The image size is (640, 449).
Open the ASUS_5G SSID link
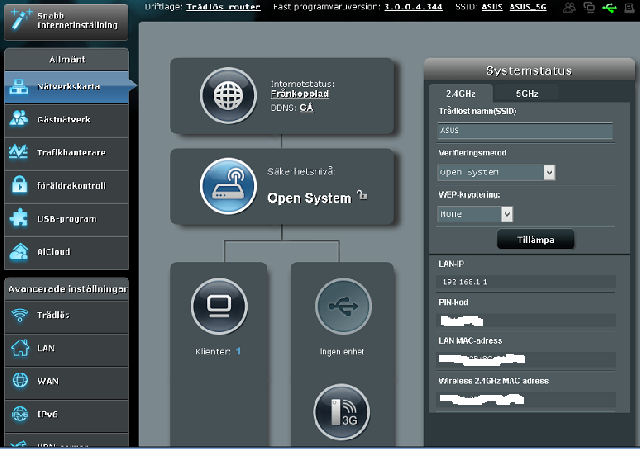coord(528,7)
